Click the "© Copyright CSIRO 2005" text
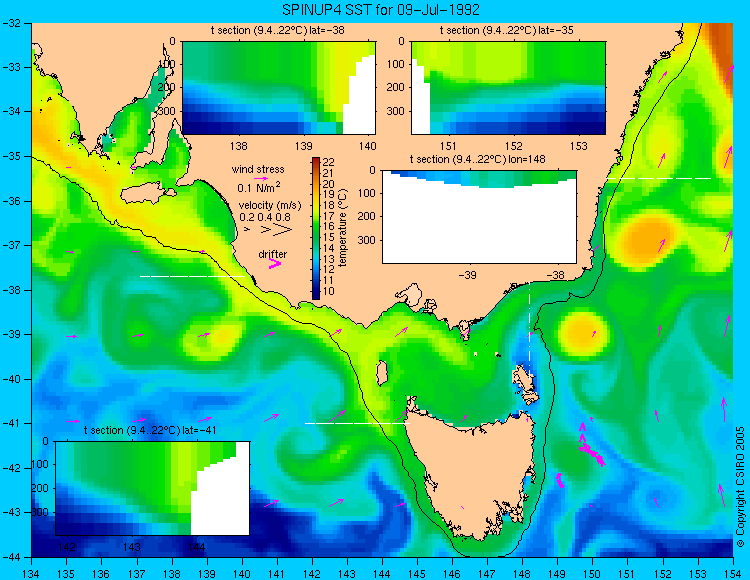The image size is (750, 580). pyautogui.click(x=740, y=487)
